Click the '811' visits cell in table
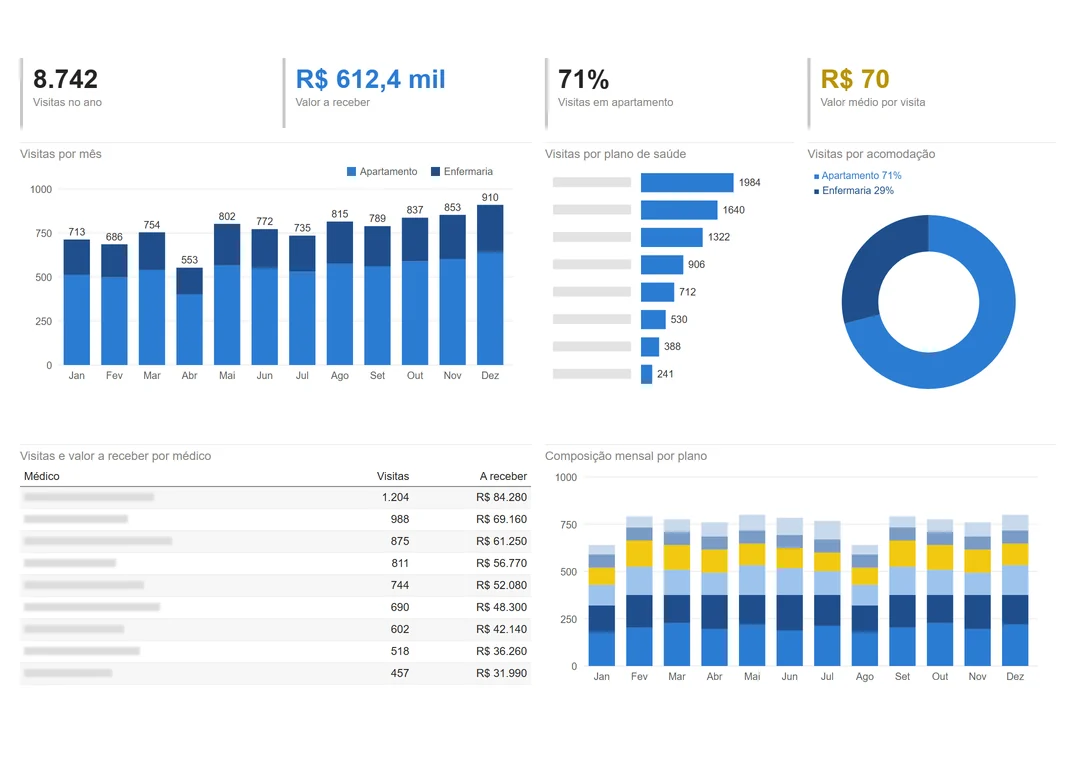1076x772 pixels. tap(400, 563)
